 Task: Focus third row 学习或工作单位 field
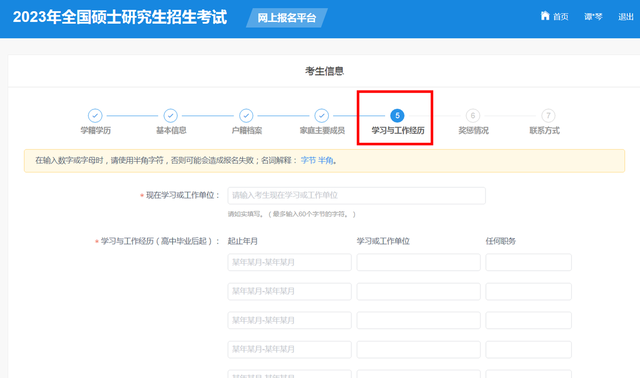coord(418,320)
